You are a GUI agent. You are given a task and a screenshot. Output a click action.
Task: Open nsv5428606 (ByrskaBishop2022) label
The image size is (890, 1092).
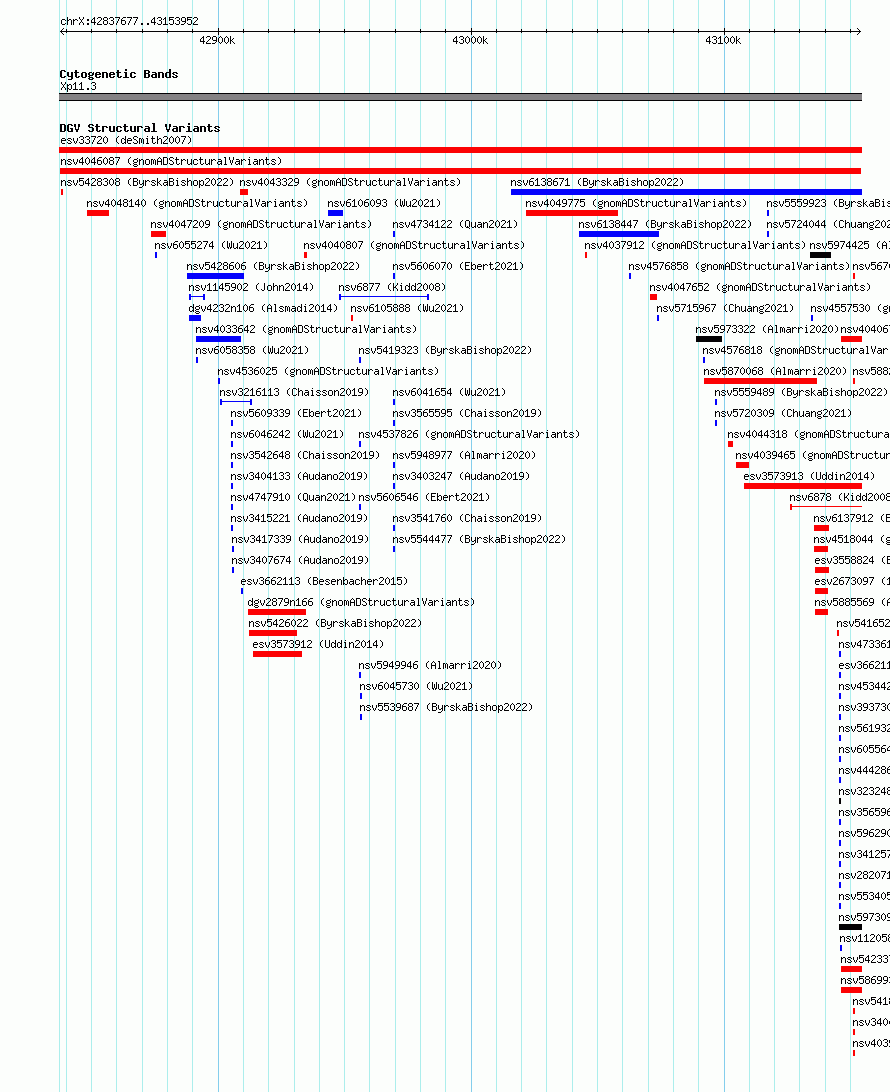(273, 265)
